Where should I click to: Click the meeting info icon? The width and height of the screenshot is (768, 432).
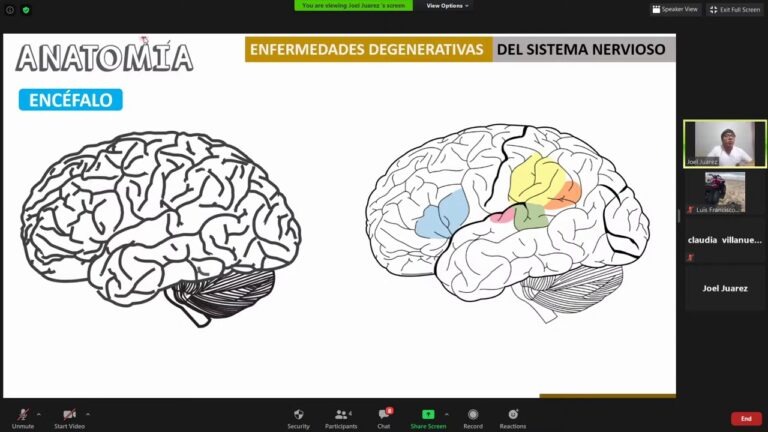pos(10,10)
